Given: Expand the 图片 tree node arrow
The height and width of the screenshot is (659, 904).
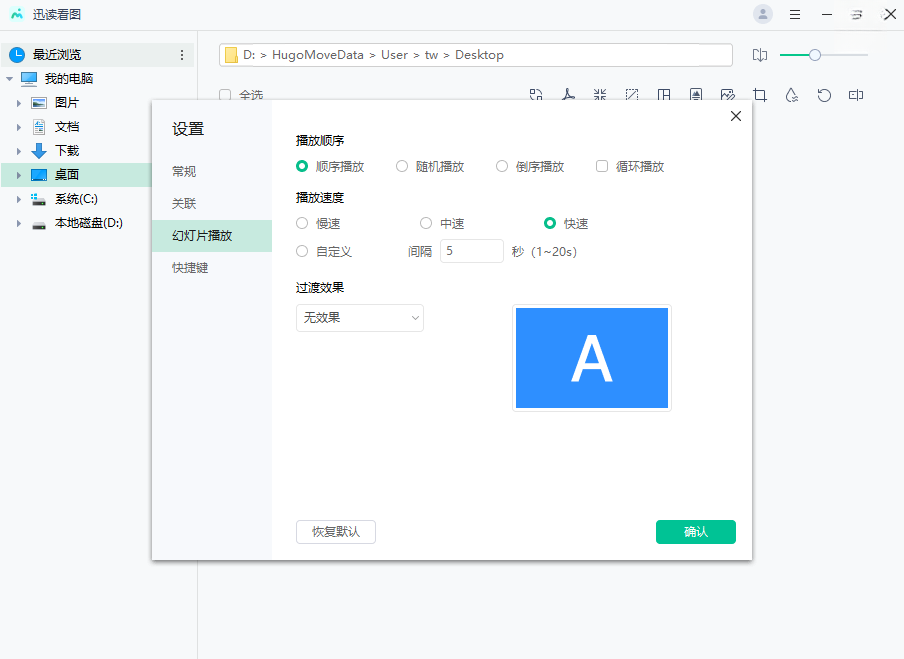Looking at the screenshot, I should pos(18,103).
